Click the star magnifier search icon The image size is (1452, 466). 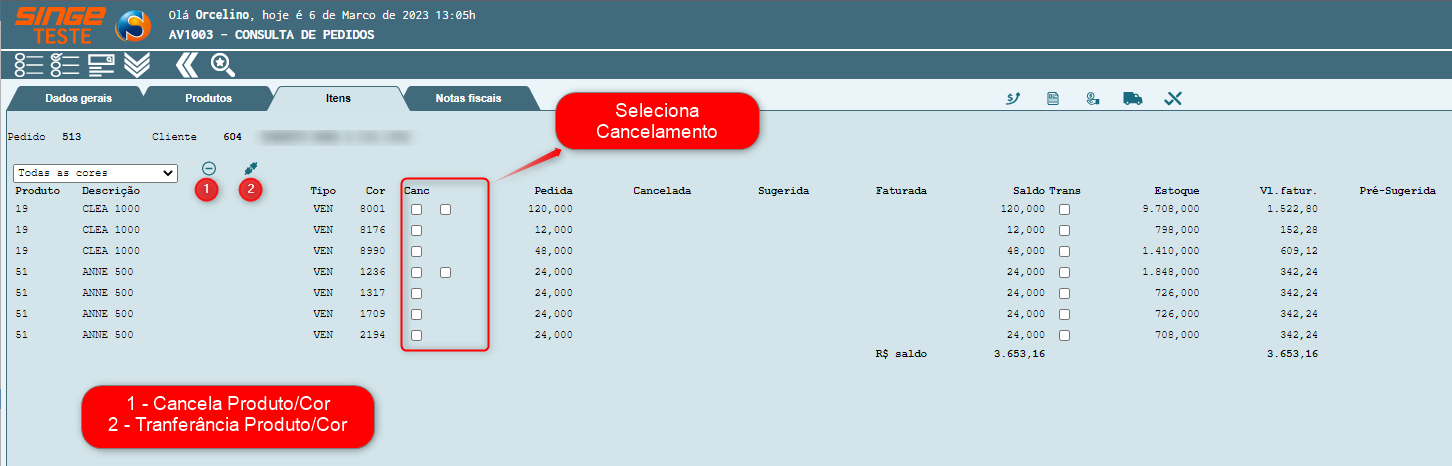tap(222, 65)
